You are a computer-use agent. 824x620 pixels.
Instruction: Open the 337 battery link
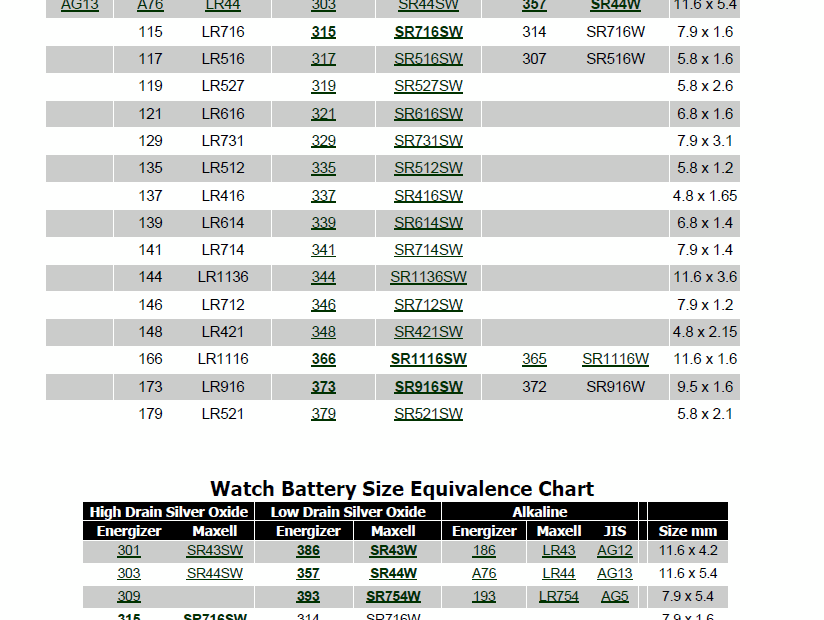323,196
